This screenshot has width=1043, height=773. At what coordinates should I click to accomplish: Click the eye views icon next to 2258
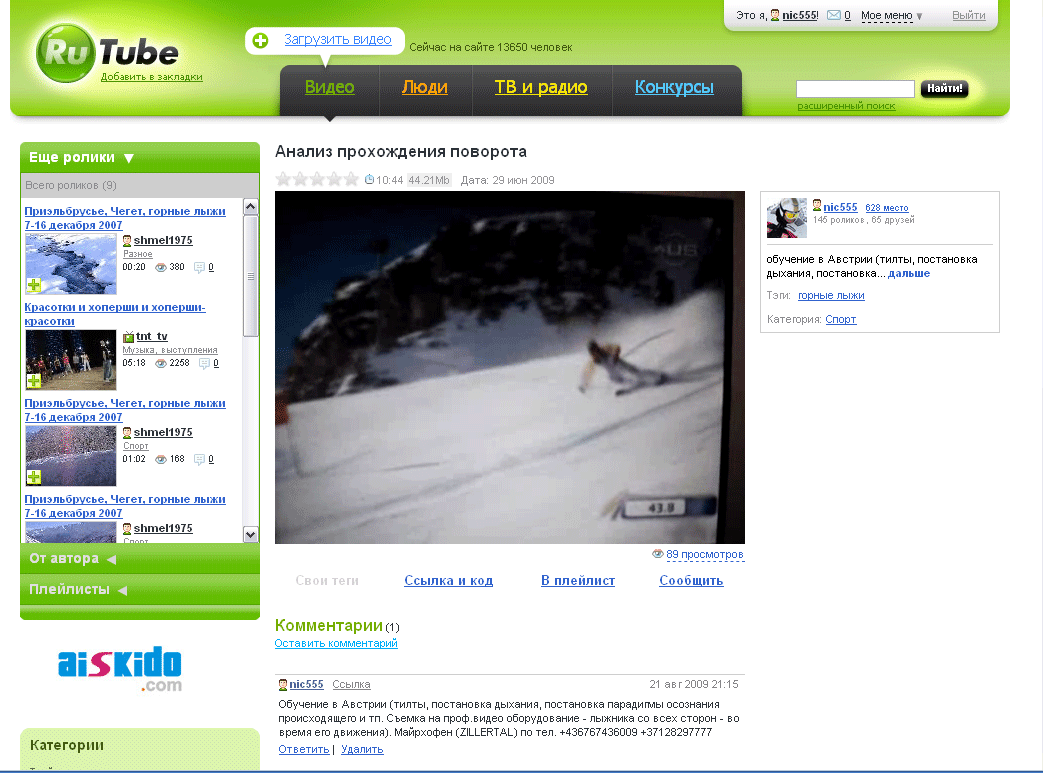160,363
